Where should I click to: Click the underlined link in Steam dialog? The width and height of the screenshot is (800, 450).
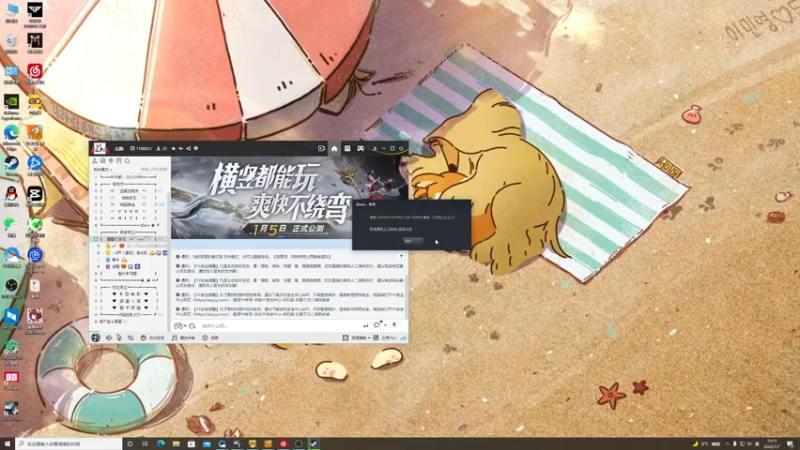tap(391, 229)
